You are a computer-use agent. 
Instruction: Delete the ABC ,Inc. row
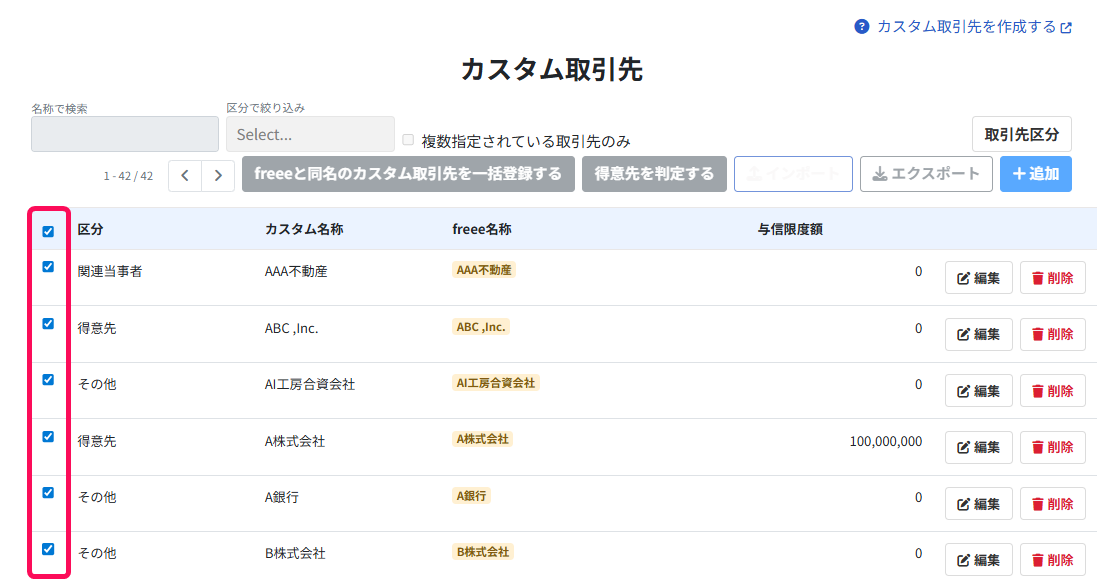pyautogui.click(x=1052, y=334)
